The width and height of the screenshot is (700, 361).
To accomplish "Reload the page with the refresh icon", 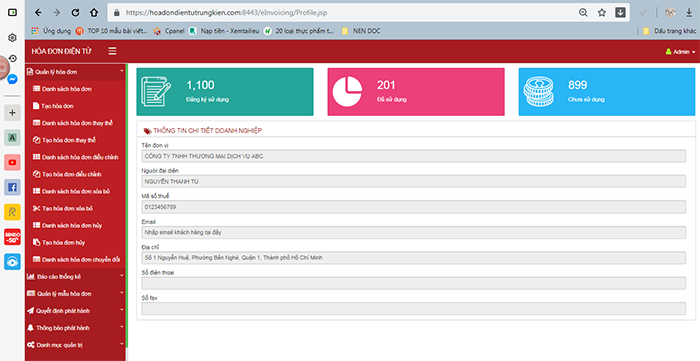I will tap(75, 12).
